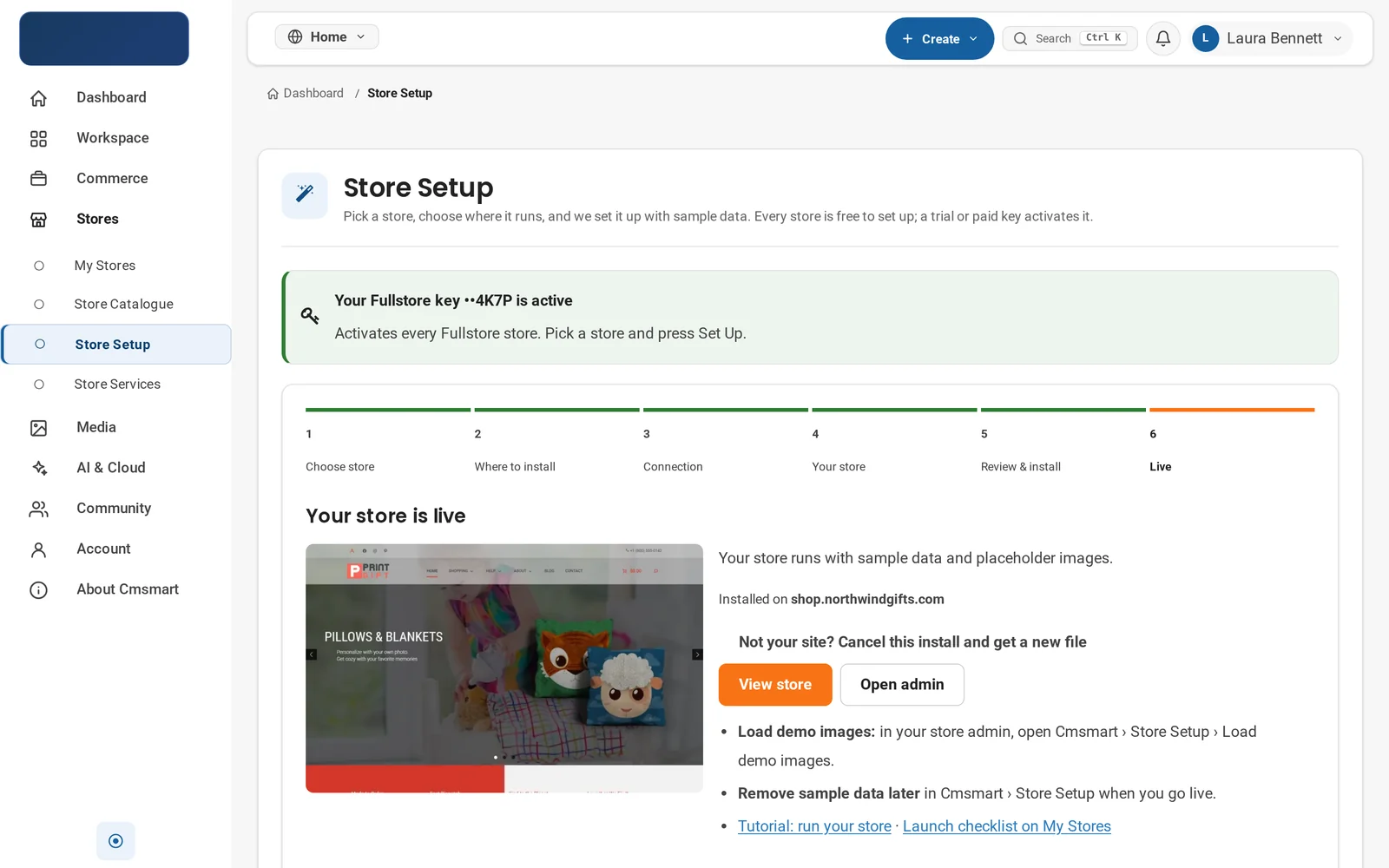Click the Cmsmart logo block
Viewport: 1389px width, 868px height.
pos(104,38)
